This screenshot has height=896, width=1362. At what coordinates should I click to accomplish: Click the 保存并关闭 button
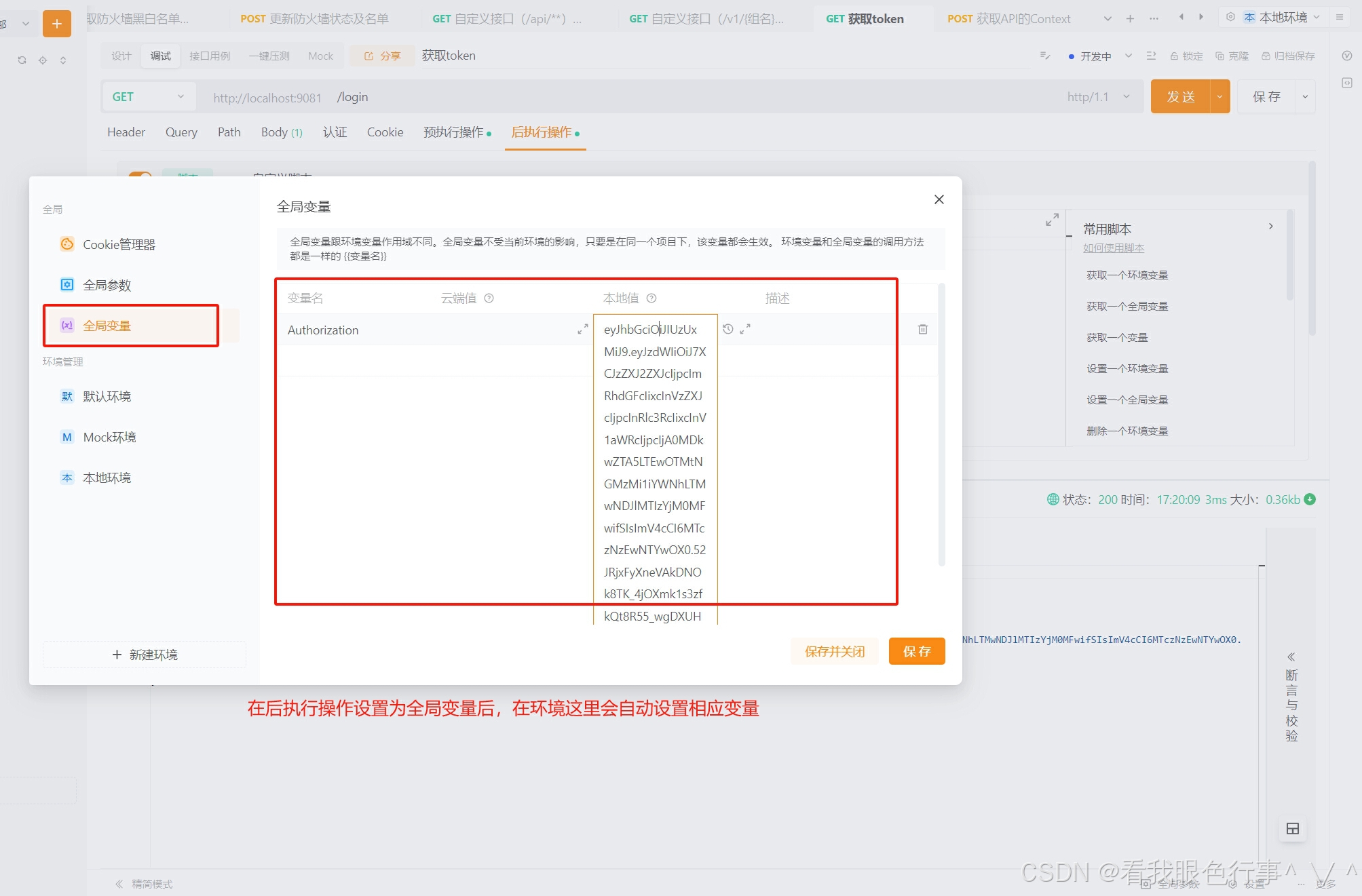click(x=835, y=651)
